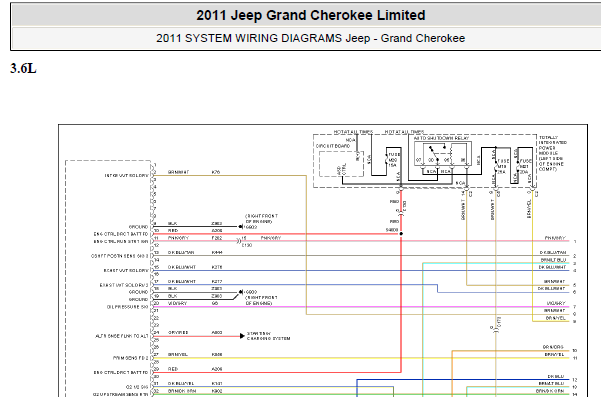This screenshot has height=397, width=601.
Task: Click the "HOT AT ALL TIMES" label above relay
Action: click(404, 131)
